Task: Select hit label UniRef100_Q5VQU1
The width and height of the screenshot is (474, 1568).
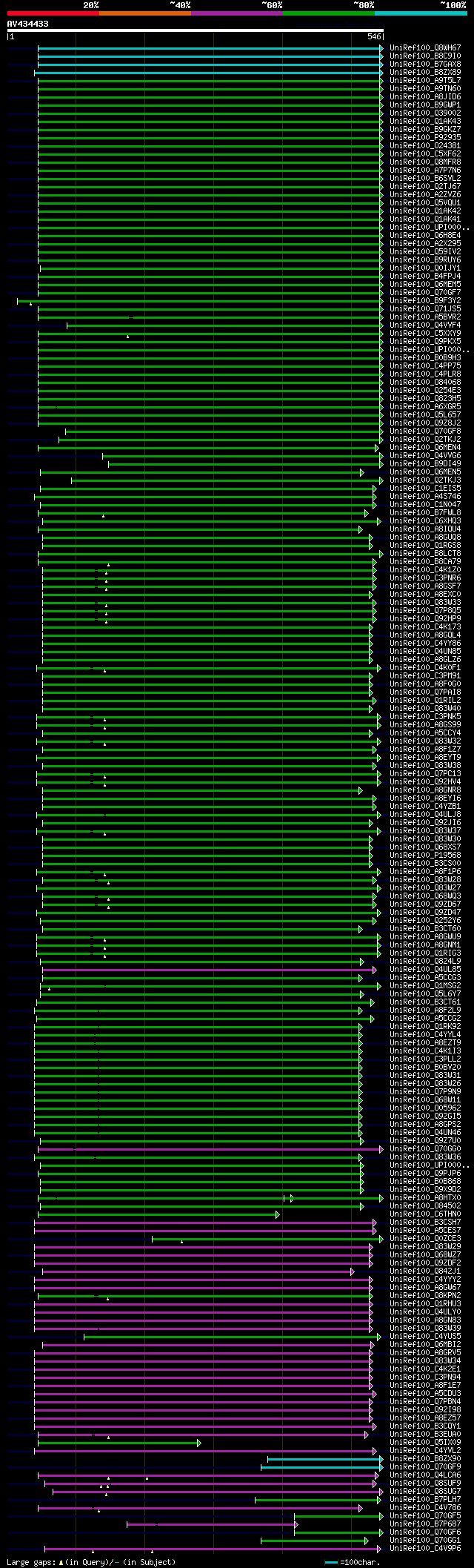Action: 425,202
